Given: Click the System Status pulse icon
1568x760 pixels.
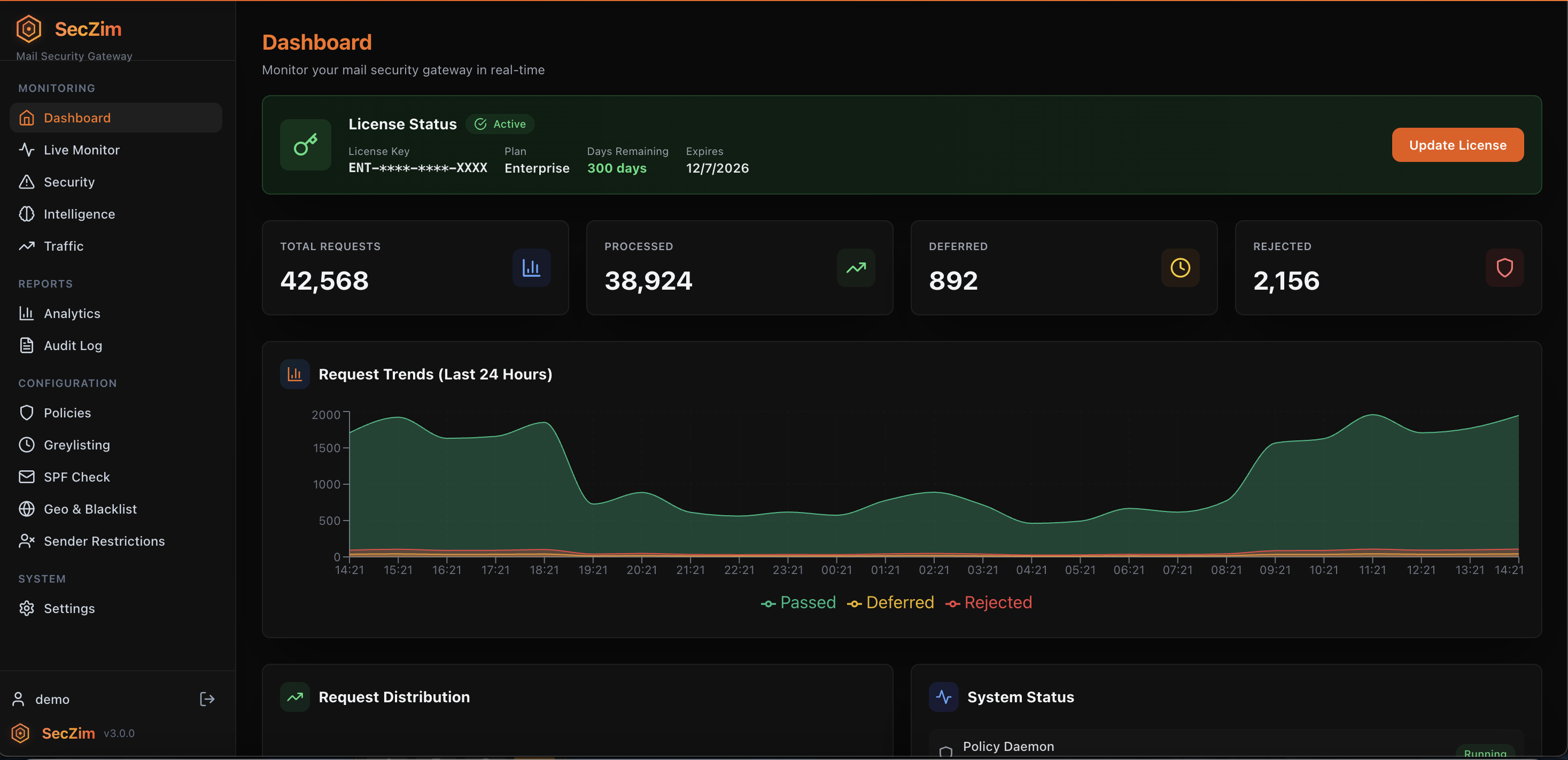Looking at the screenshot, I should tap(943, 697).
